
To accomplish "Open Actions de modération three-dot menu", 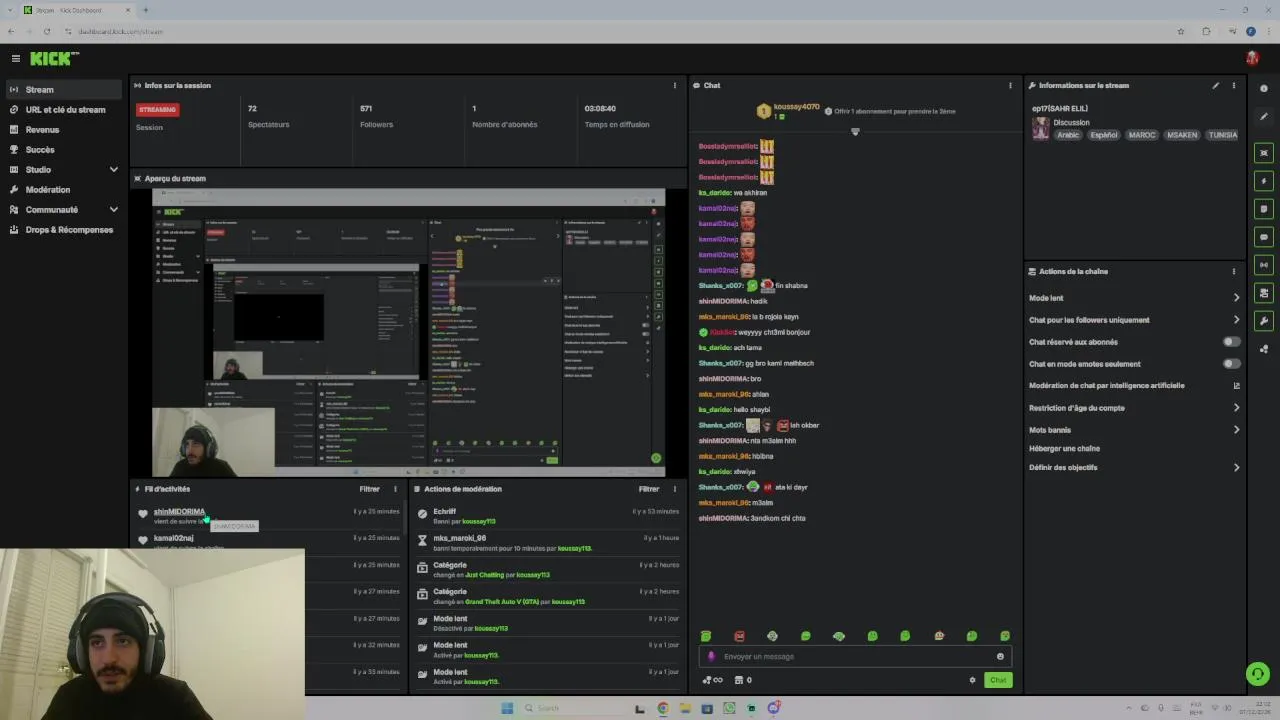I will [675, 489].
